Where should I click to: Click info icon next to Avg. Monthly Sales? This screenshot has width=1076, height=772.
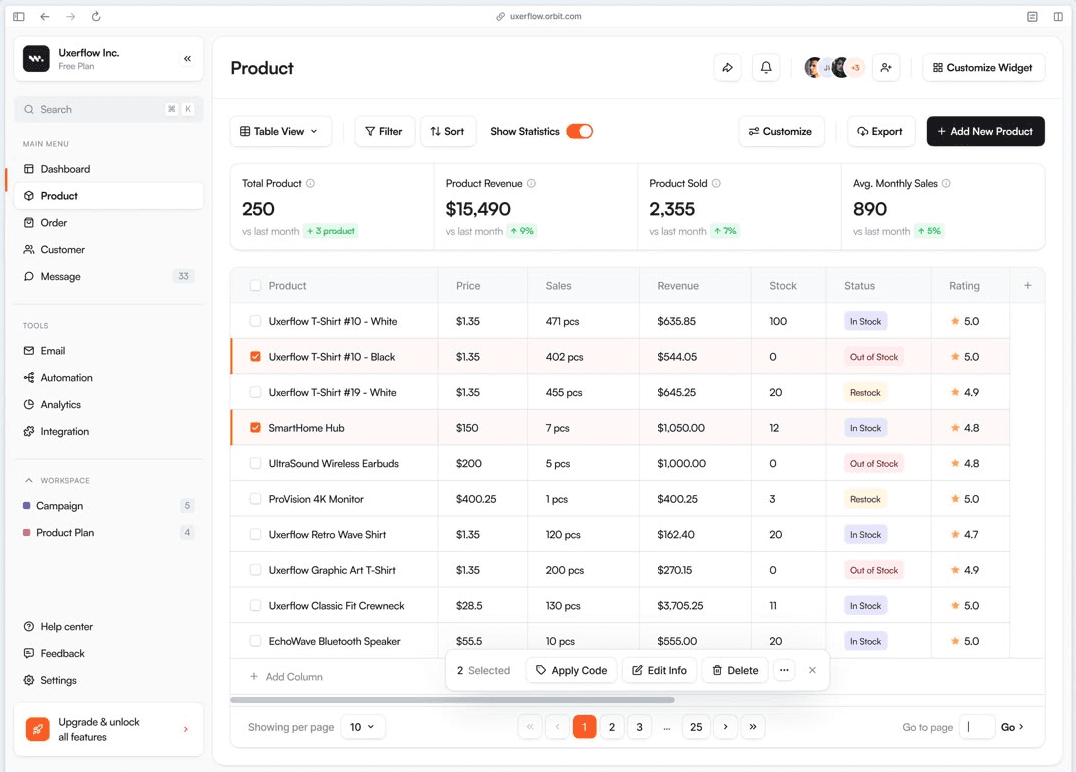[x=946, y=183]
